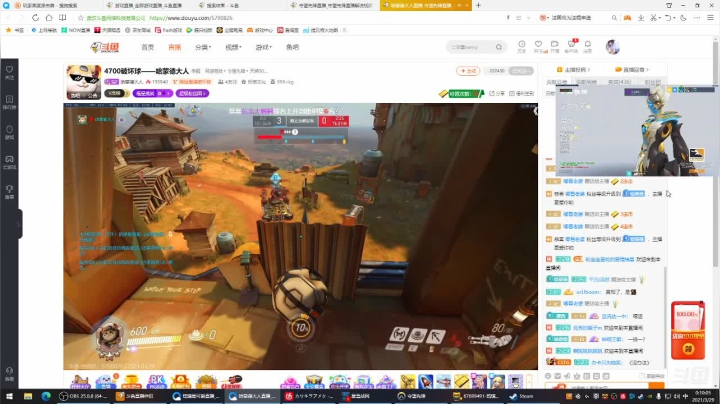Open the browser downloads icon
The height and width of the screenshot is (404, 720).
pyautogui.click(x=641, y=18)
